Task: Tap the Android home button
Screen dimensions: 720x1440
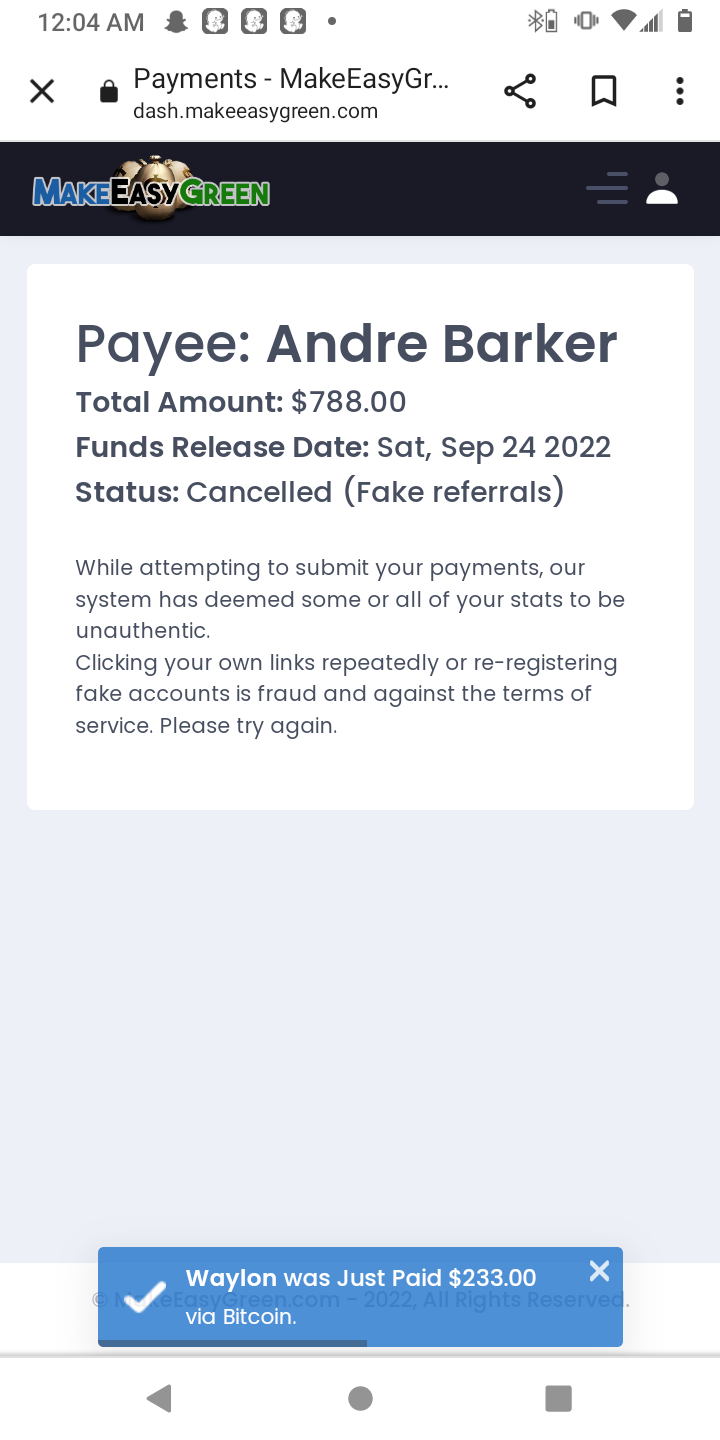Action: [x=360, y=1398]
